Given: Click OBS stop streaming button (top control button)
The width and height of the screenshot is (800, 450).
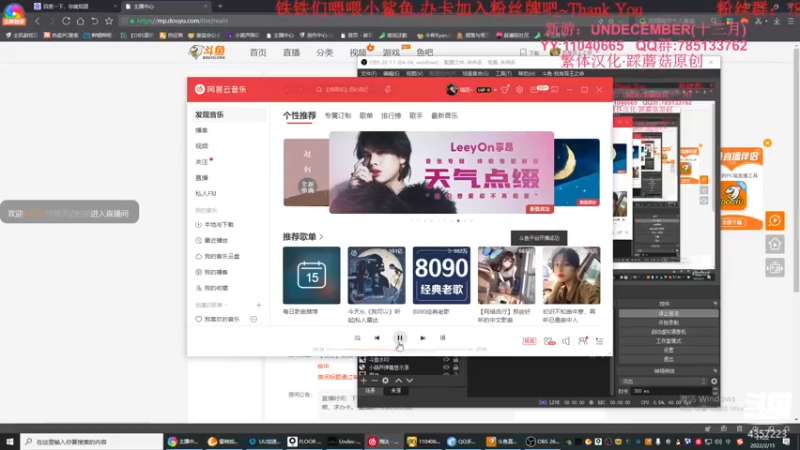Looking at the screenshot, I should pos(668,313).
